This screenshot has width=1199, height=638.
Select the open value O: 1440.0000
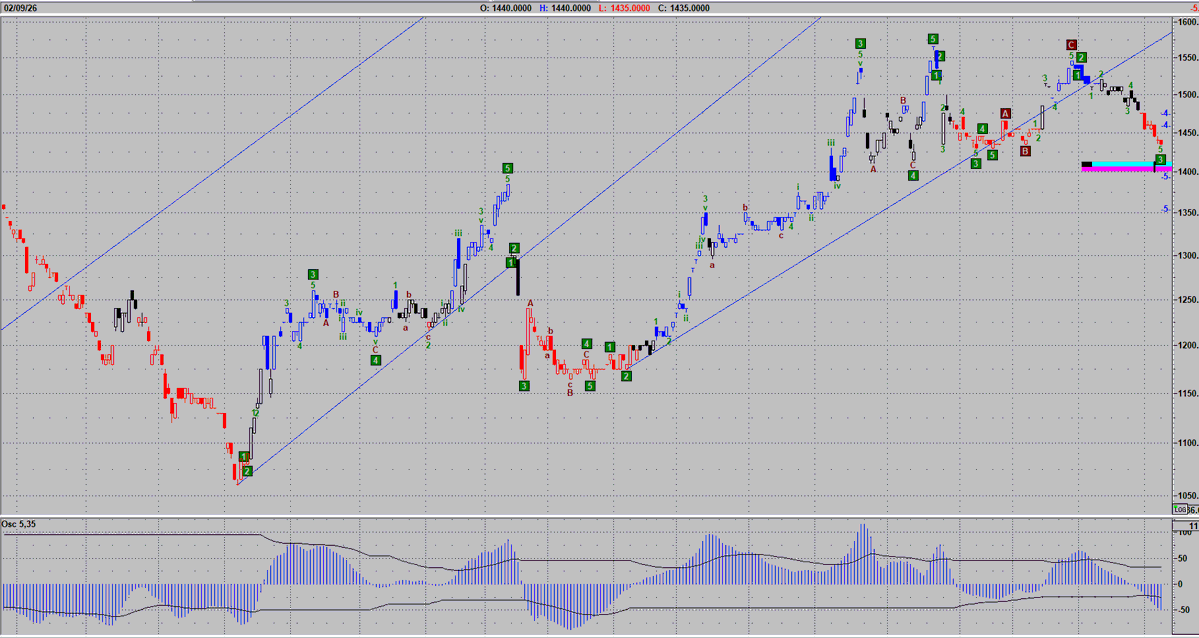pyautogui.click(x=506, y=8)
